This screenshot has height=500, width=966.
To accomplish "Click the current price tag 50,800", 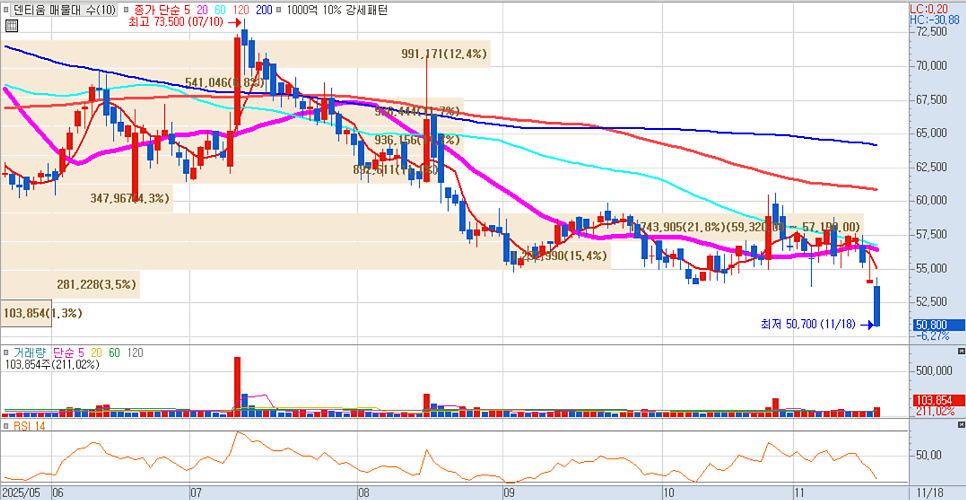I will pyautogui.click(x=939, y=325).
